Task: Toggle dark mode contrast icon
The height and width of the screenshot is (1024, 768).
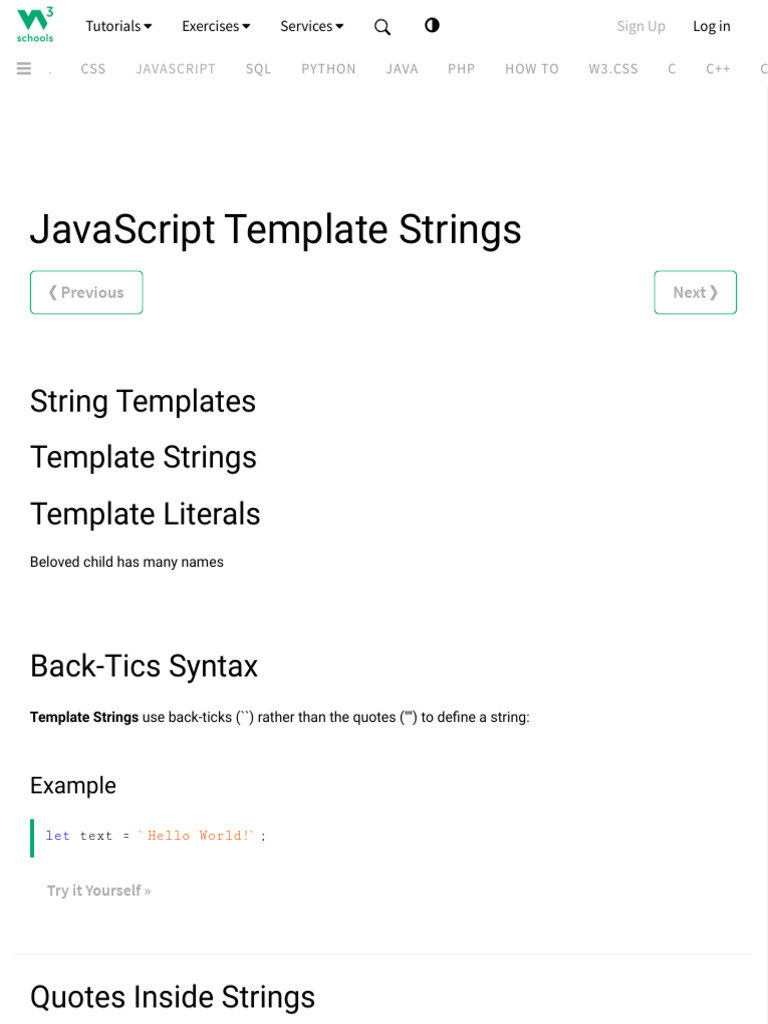Action: click(x=432, y=26)
